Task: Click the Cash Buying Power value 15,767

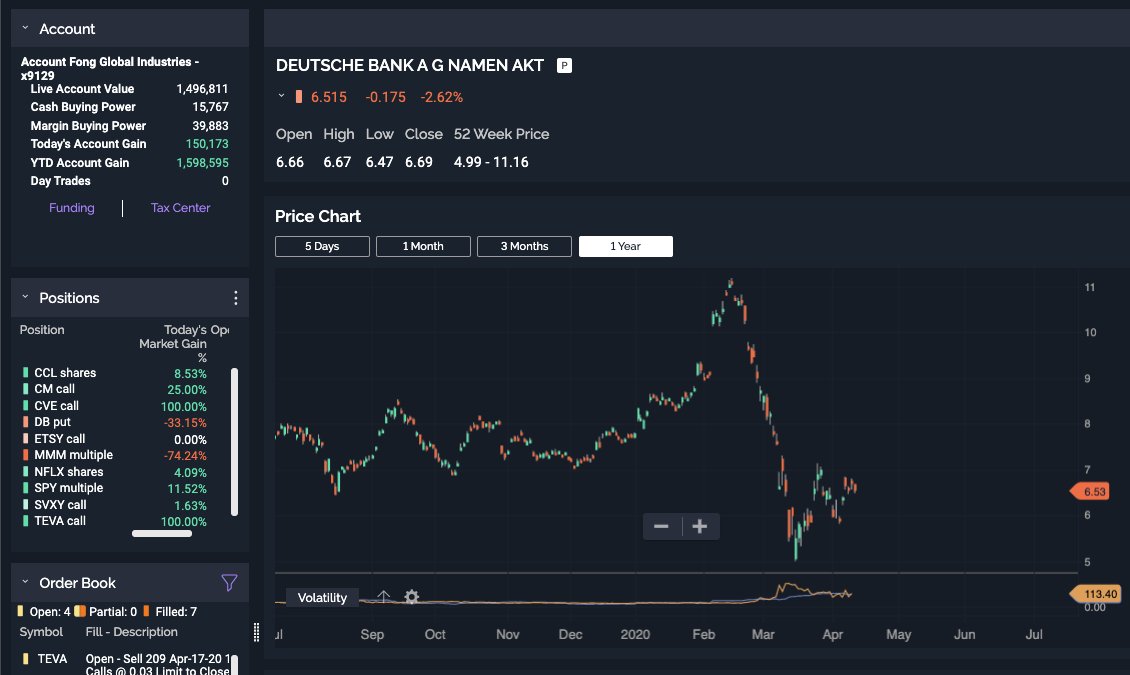Action: coord(210,107)
